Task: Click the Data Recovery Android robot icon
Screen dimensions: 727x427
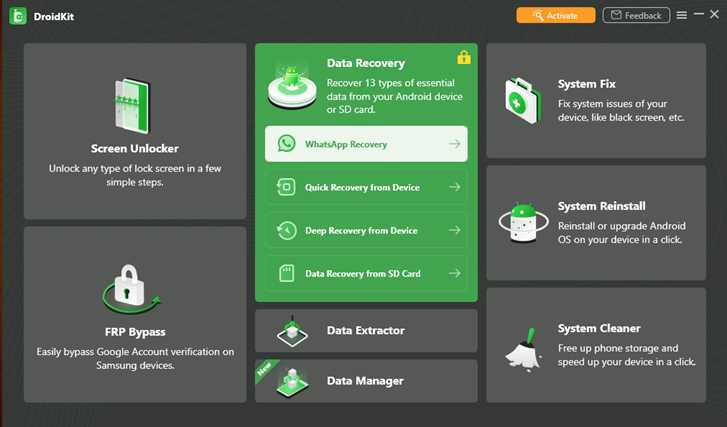Action: 292,87
